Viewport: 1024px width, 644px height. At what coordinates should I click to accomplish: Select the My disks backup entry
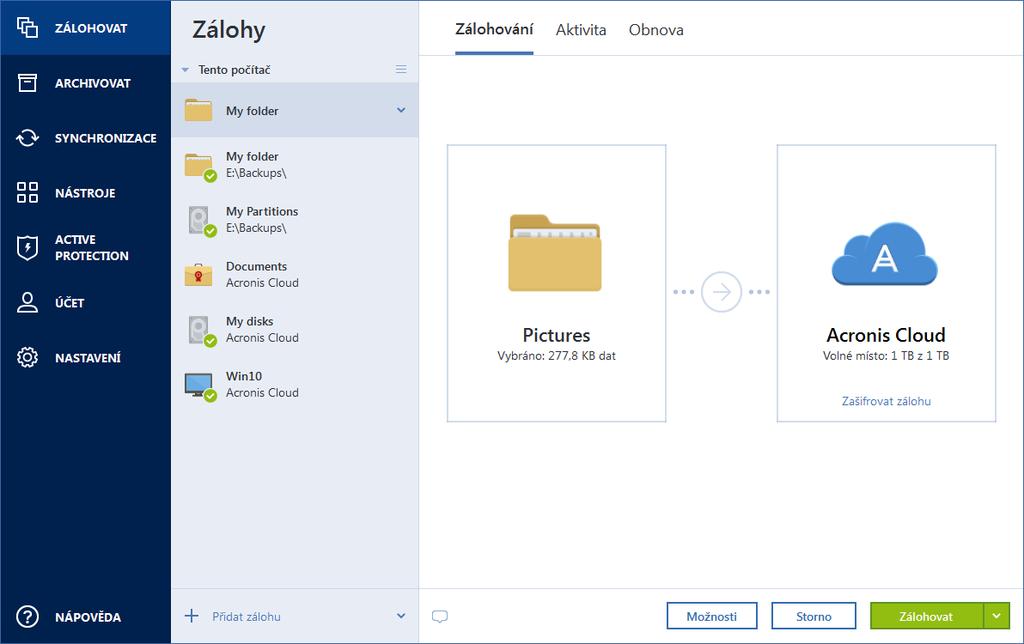pyautogui.click(x=295, y=330)
